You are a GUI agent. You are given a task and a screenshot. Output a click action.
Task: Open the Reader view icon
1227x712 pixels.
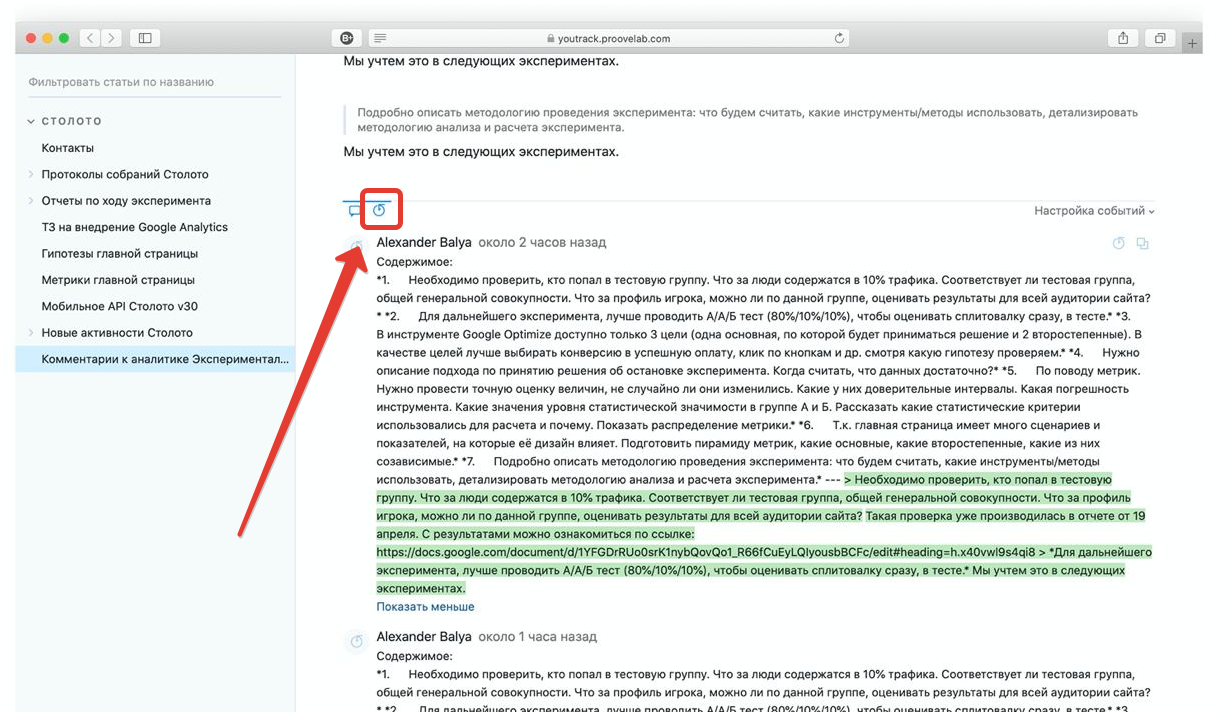point(379,38)
